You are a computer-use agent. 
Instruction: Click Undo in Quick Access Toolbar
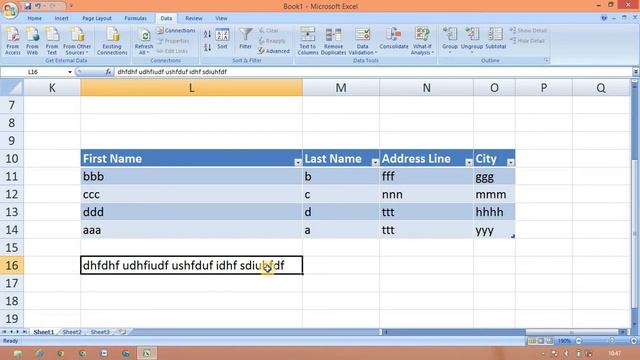coord(38,6)
